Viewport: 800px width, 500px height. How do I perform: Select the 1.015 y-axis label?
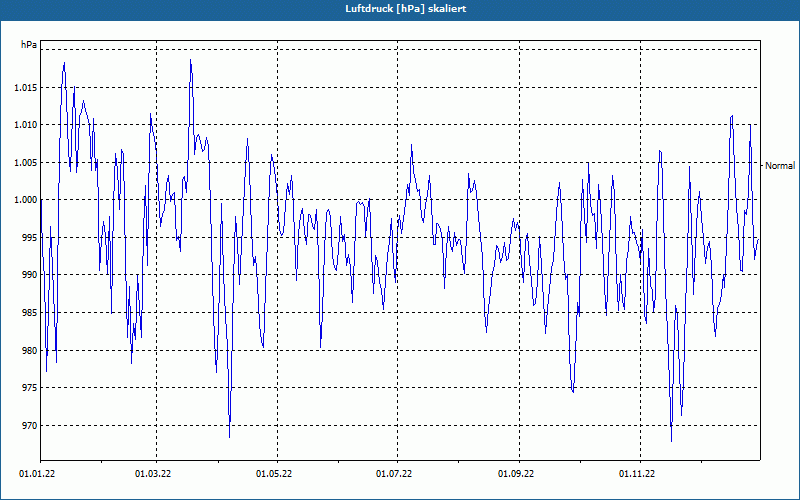click(x=26, y=88)
